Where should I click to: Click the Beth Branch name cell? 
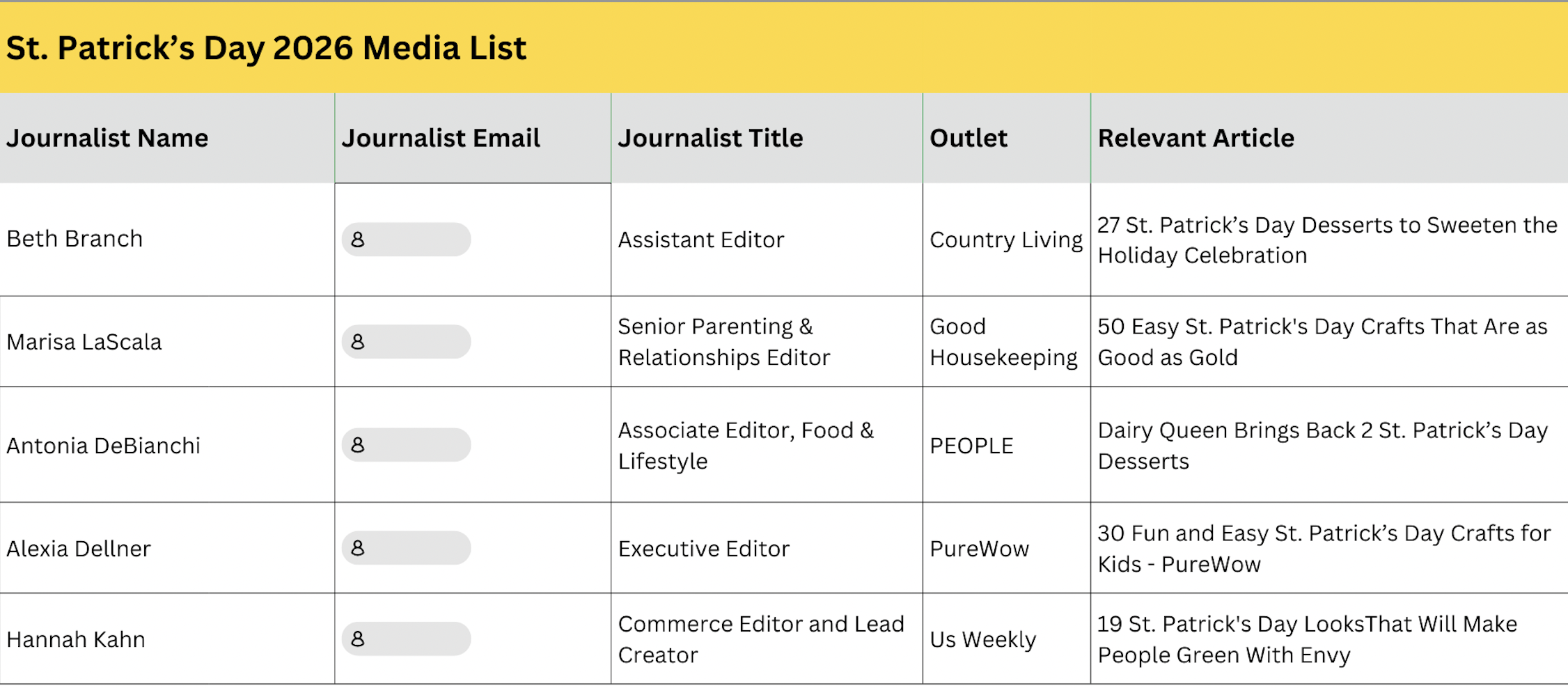click(75, 239)
